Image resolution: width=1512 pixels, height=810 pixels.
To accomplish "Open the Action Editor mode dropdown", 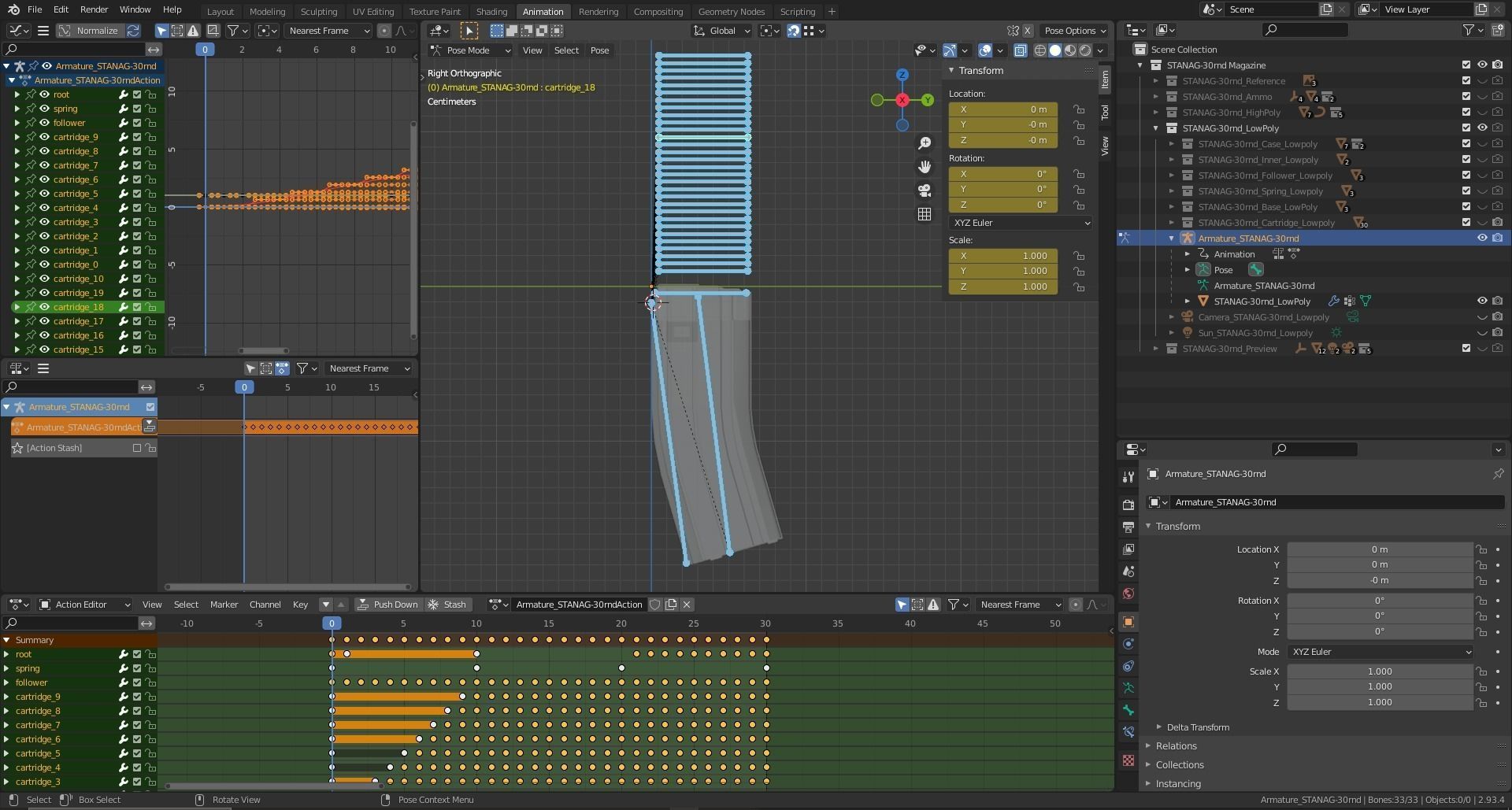I will [x=85, y=605].
